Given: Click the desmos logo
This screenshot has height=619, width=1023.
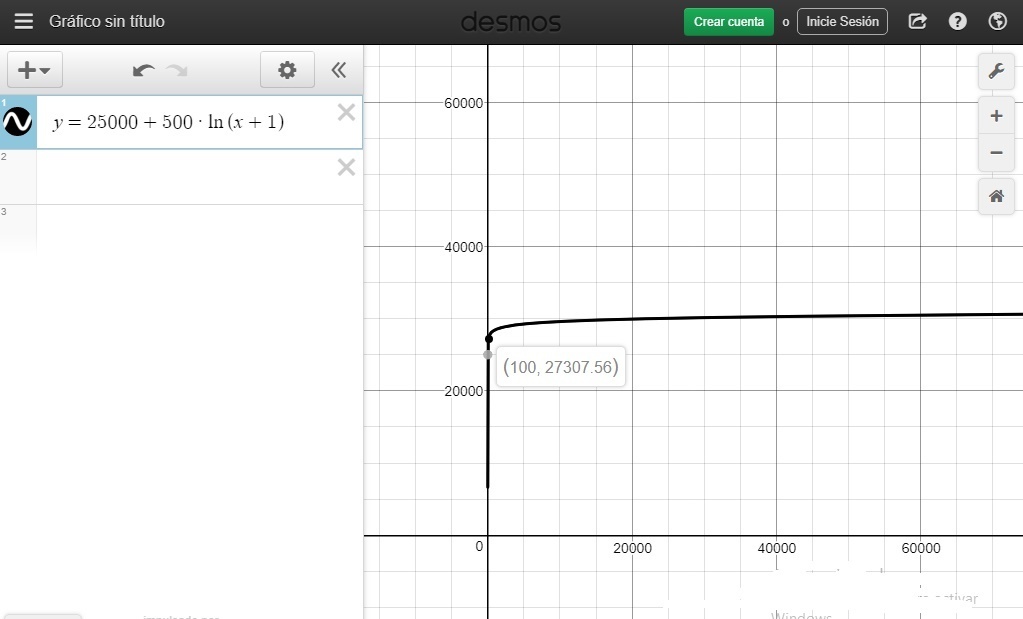Looking at the screenshot, I should (511, 22).
